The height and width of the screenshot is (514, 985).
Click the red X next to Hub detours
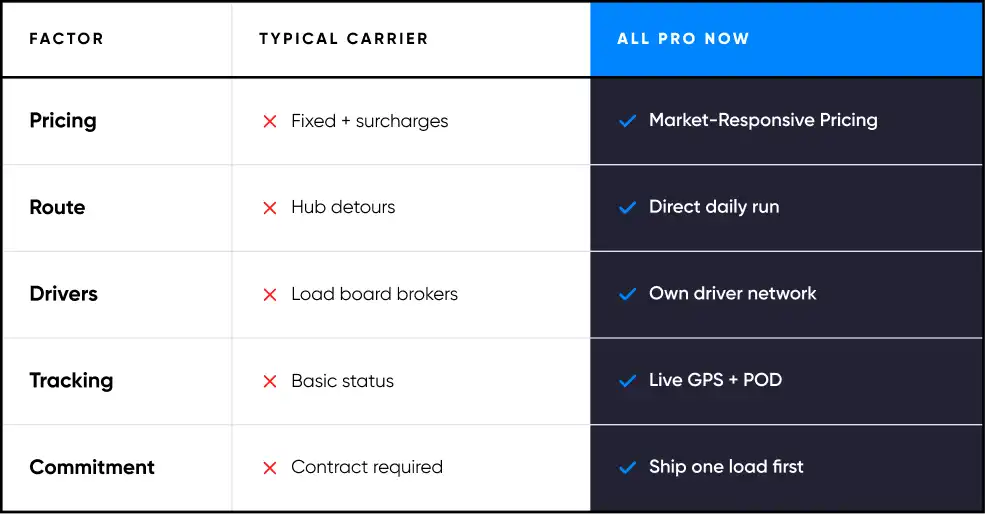270,208
